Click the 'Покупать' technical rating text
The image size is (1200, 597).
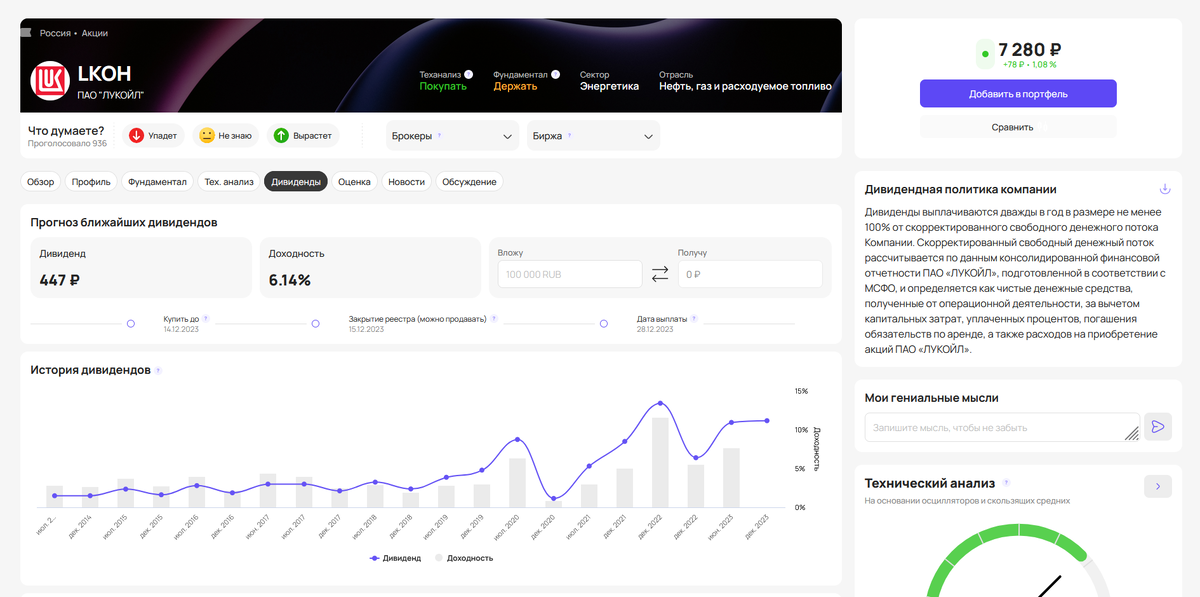coord(443,86)
